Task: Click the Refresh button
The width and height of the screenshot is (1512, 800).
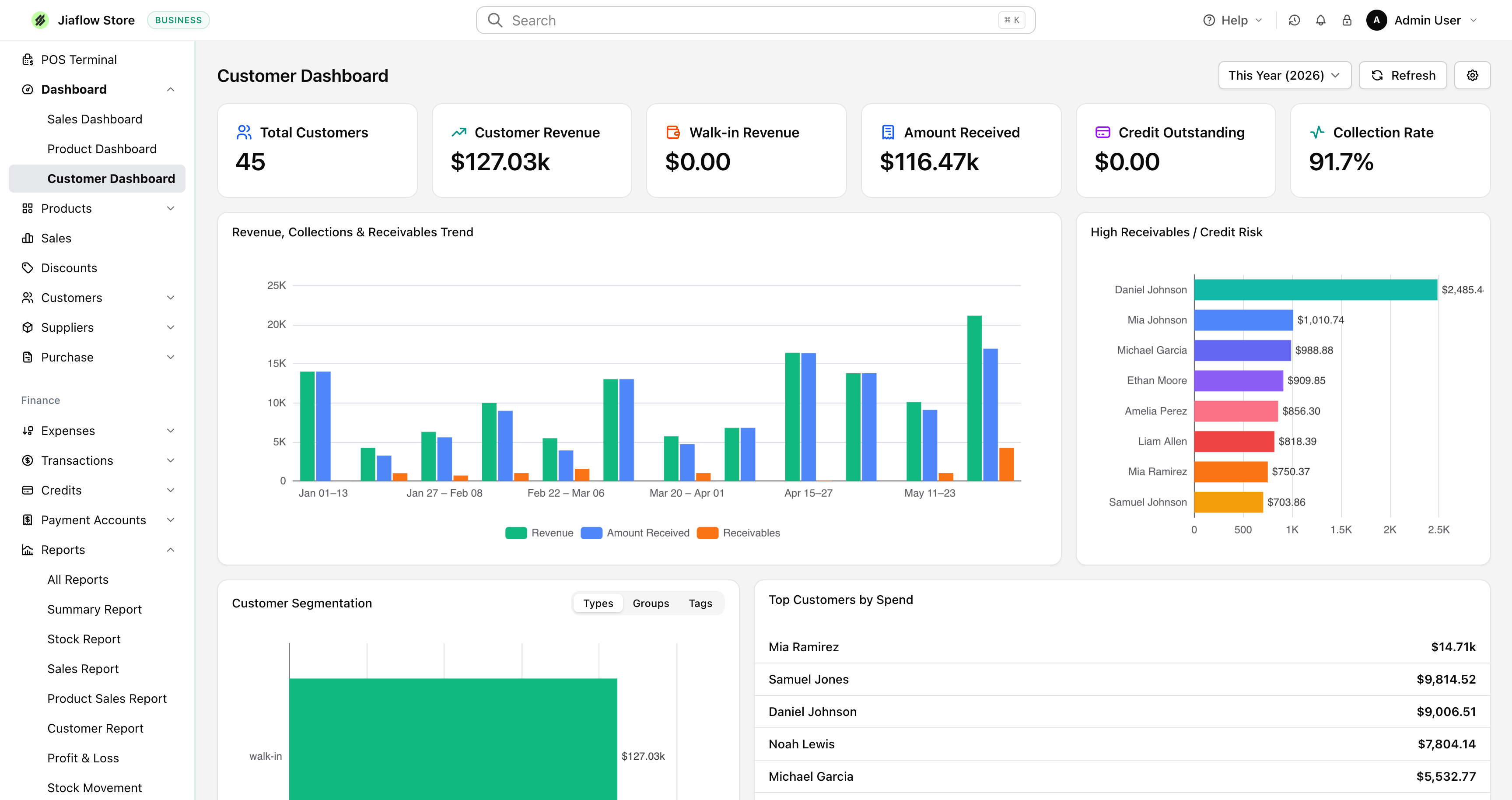Action: coord(1402,75)
